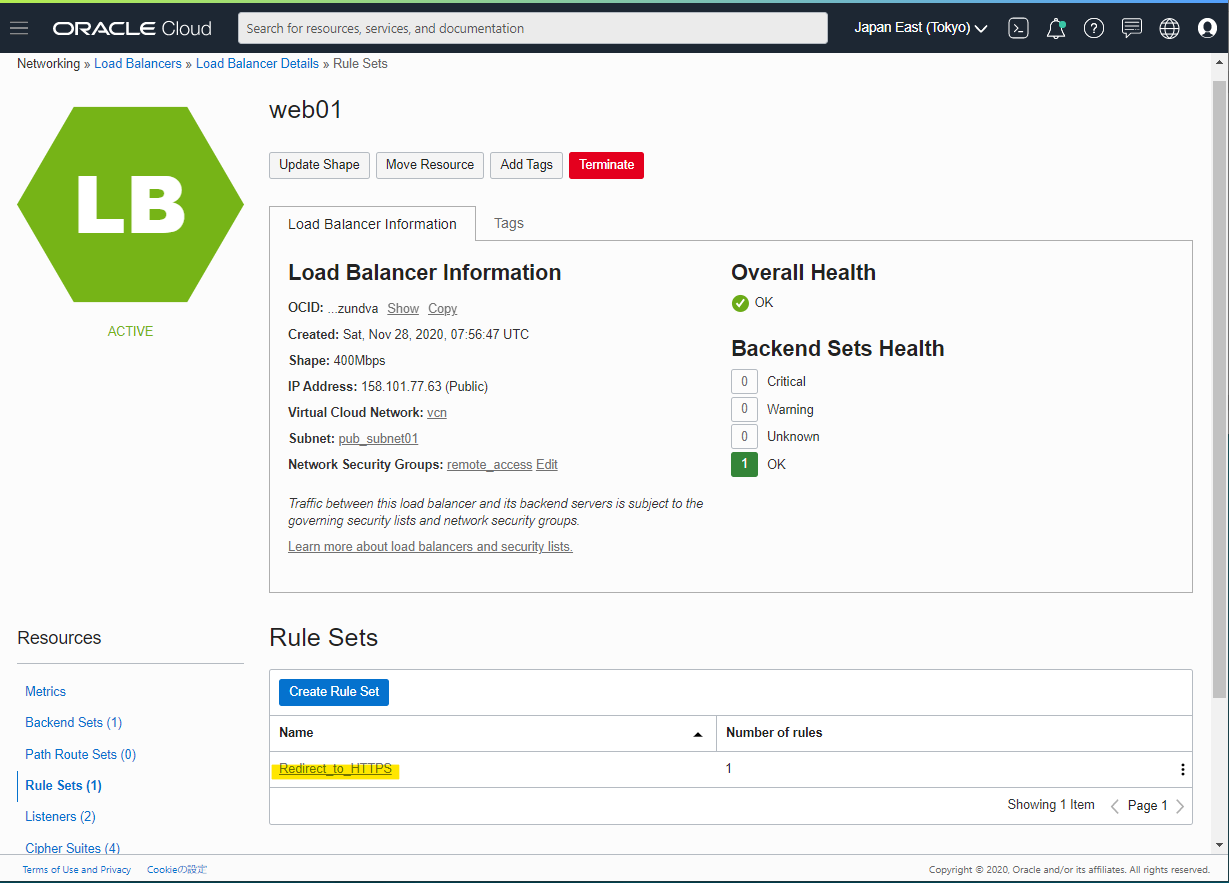Image resolution: width=1229 pixels, height=883 pixels.
Task: Click the ACTIVE status label
Action: (130, 331)
